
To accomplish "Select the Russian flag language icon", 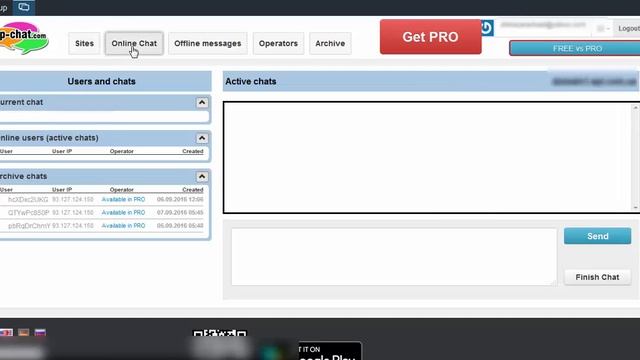I will (x=40, y=332).
